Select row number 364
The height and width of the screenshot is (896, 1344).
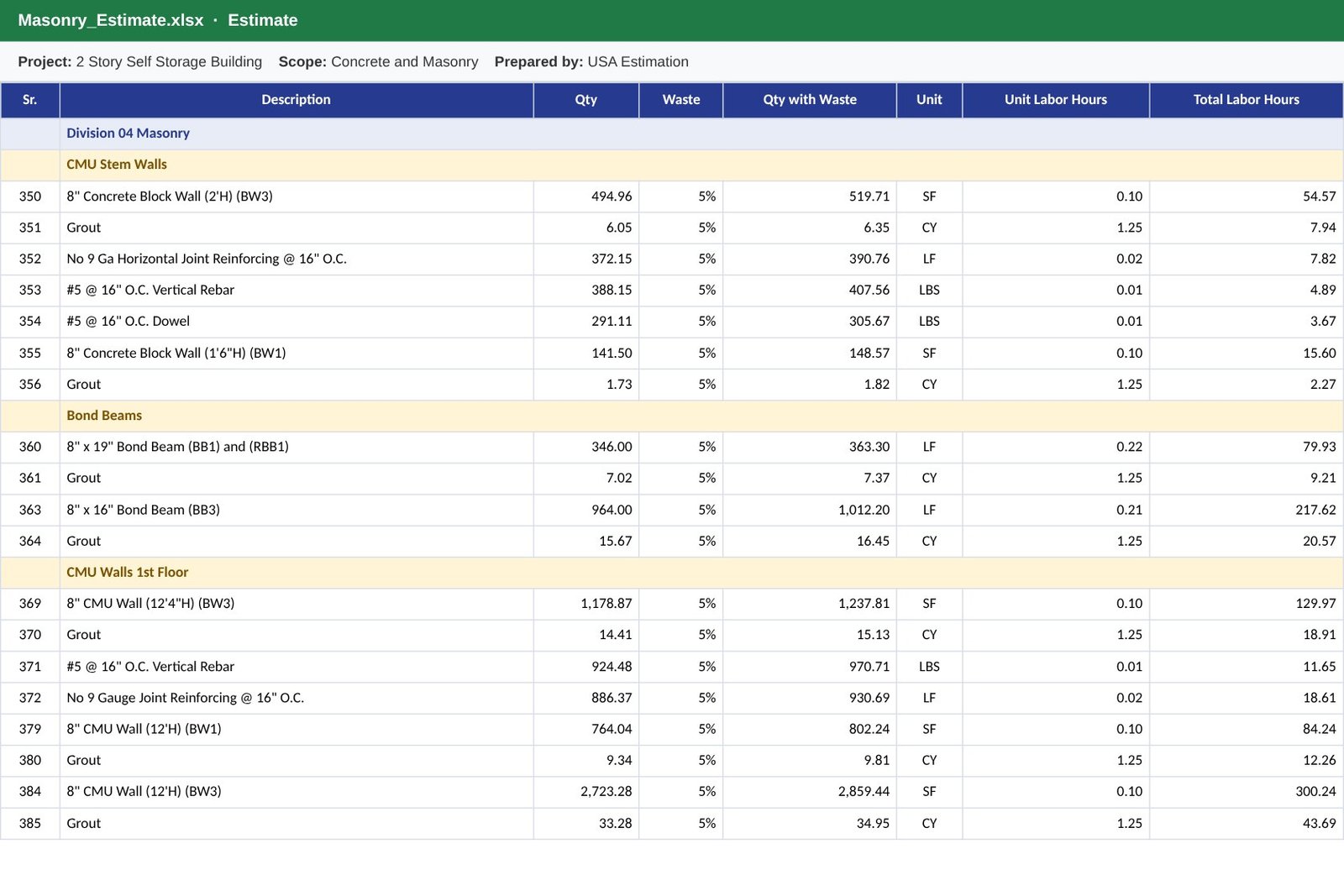pos(30,542)
